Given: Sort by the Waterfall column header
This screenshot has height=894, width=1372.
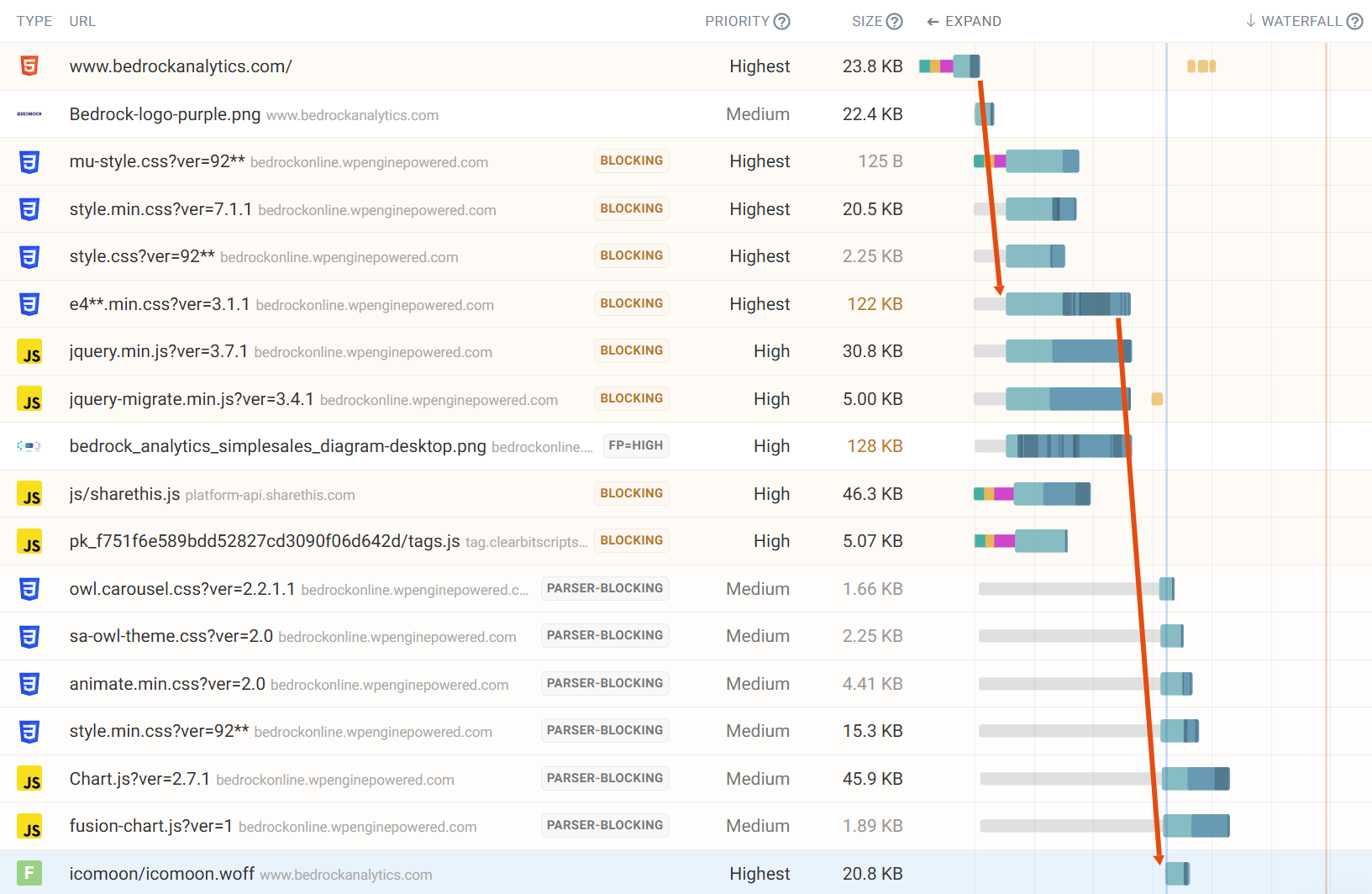Looking at the screenshot, I should coord(1294,22).
